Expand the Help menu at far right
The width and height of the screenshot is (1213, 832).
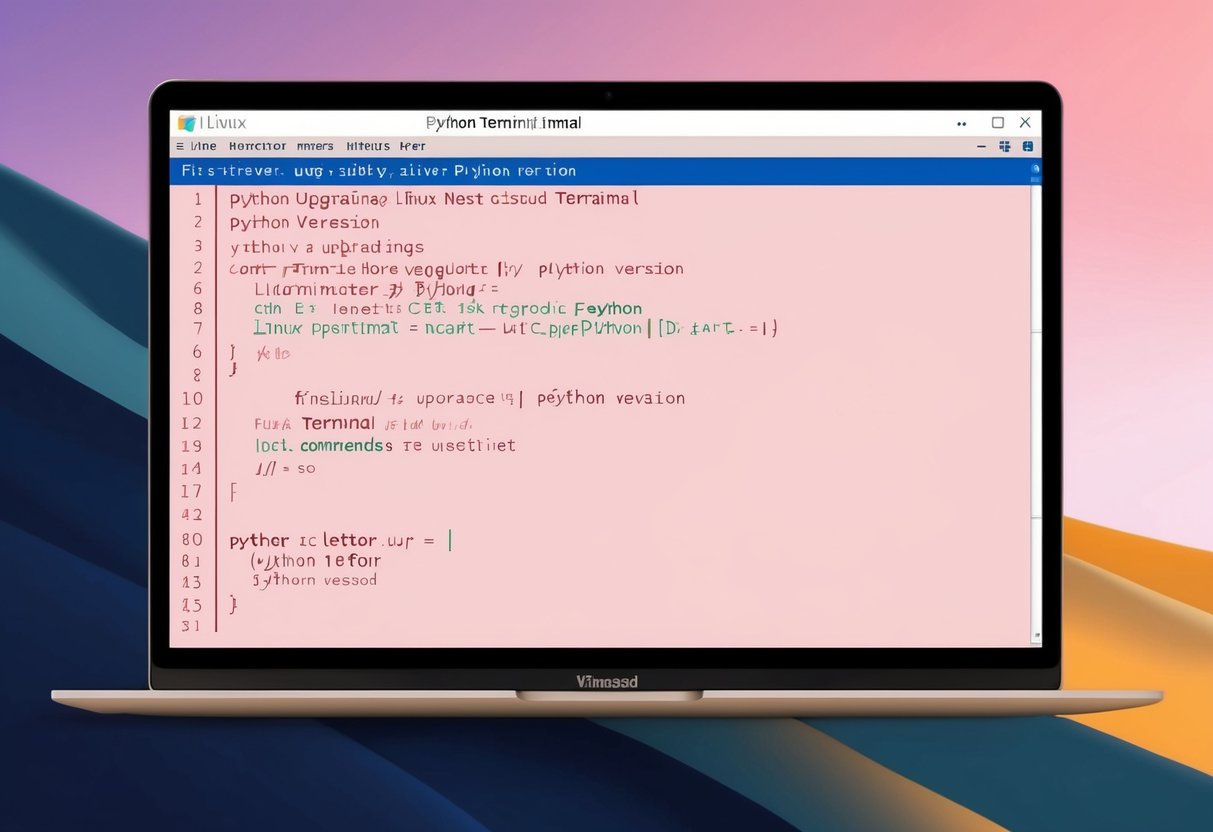click(412, 145)
